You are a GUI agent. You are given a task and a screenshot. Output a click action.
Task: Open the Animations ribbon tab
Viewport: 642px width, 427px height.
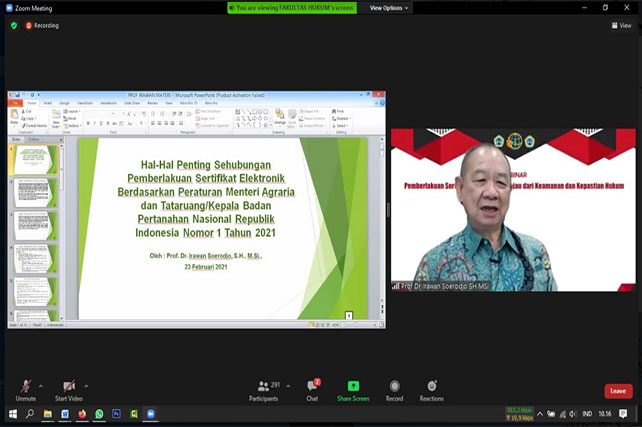tap(108, 103)
